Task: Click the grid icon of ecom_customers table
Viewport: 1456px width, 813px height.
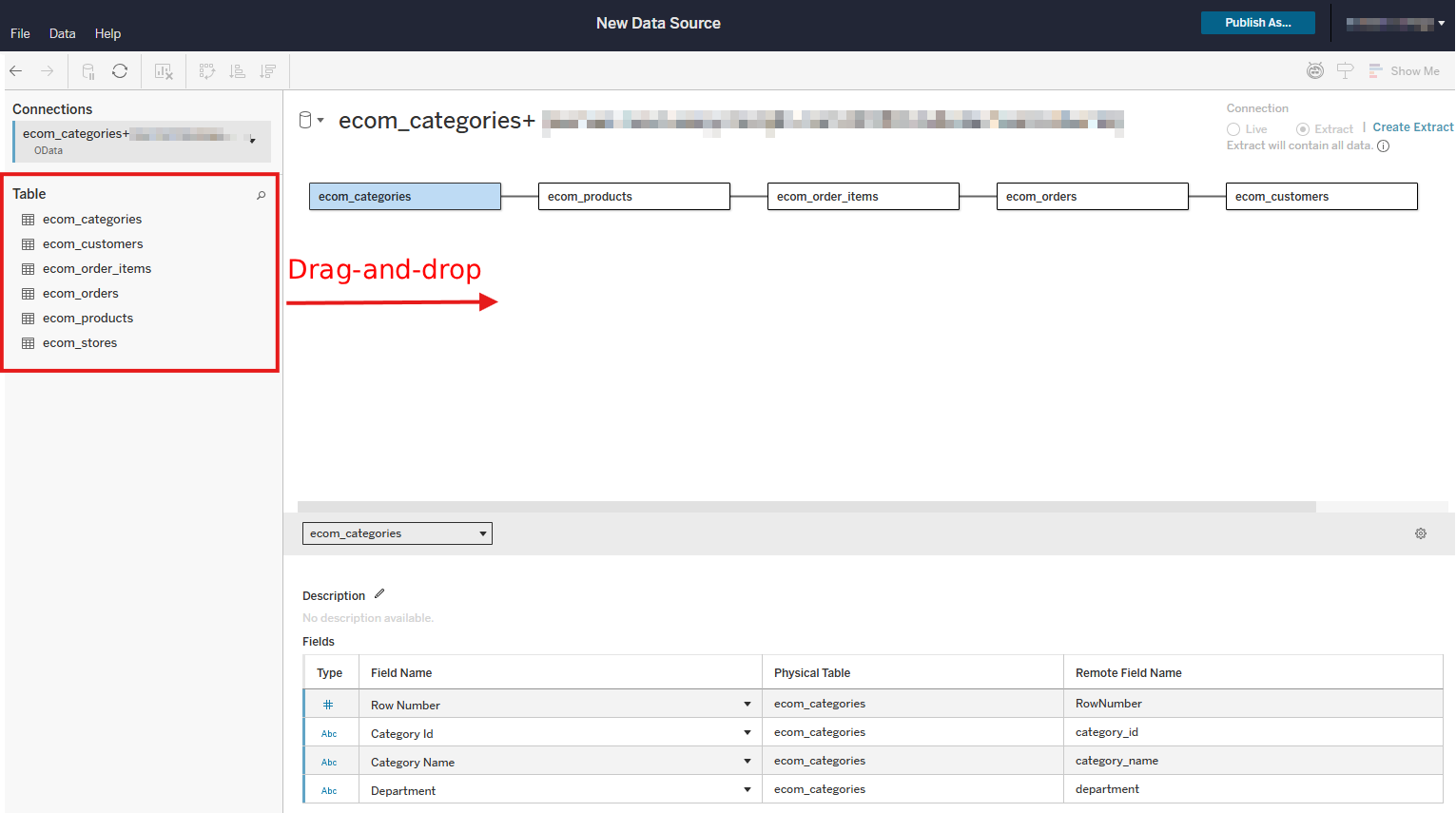Action: click(x=28, y=244)
